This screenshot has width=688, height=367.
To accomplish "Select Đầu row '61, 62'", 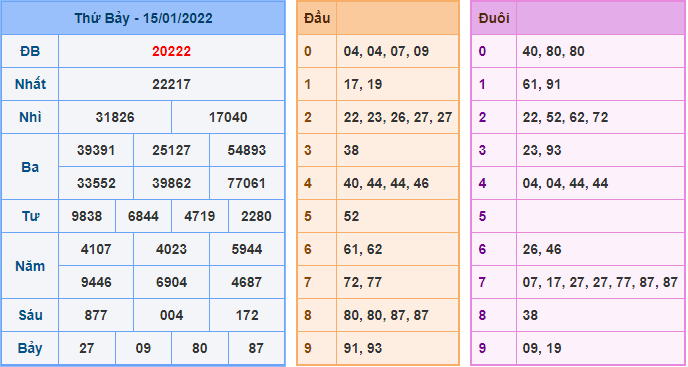I will pyautogui.click(x=363, y=249).
